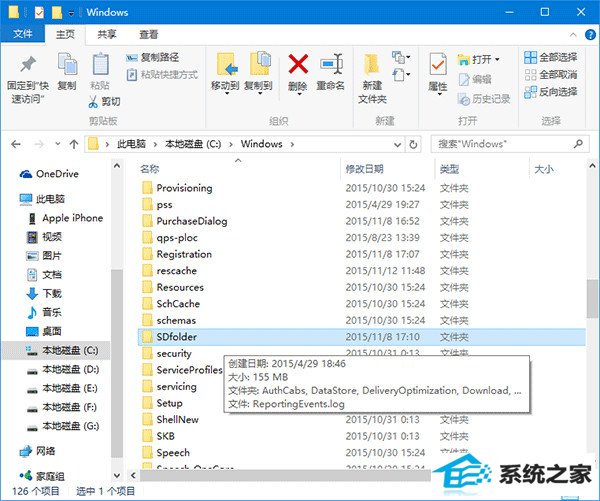Viewport: 600px width, 501px height.
Task: Open the Recent locations dropdown arrow
Action: coord(57,144)
